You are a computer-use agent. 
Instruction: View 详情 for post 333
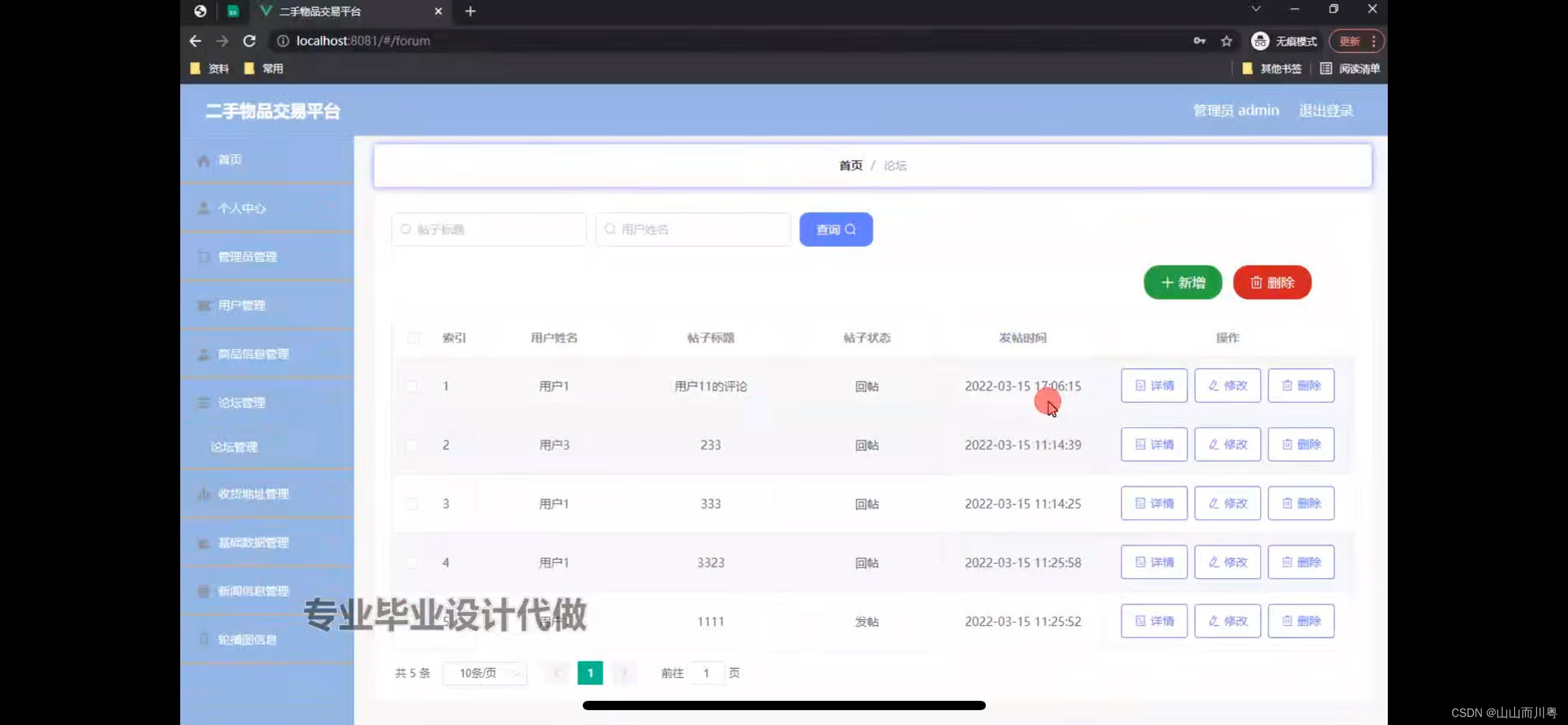point(1154,503)
